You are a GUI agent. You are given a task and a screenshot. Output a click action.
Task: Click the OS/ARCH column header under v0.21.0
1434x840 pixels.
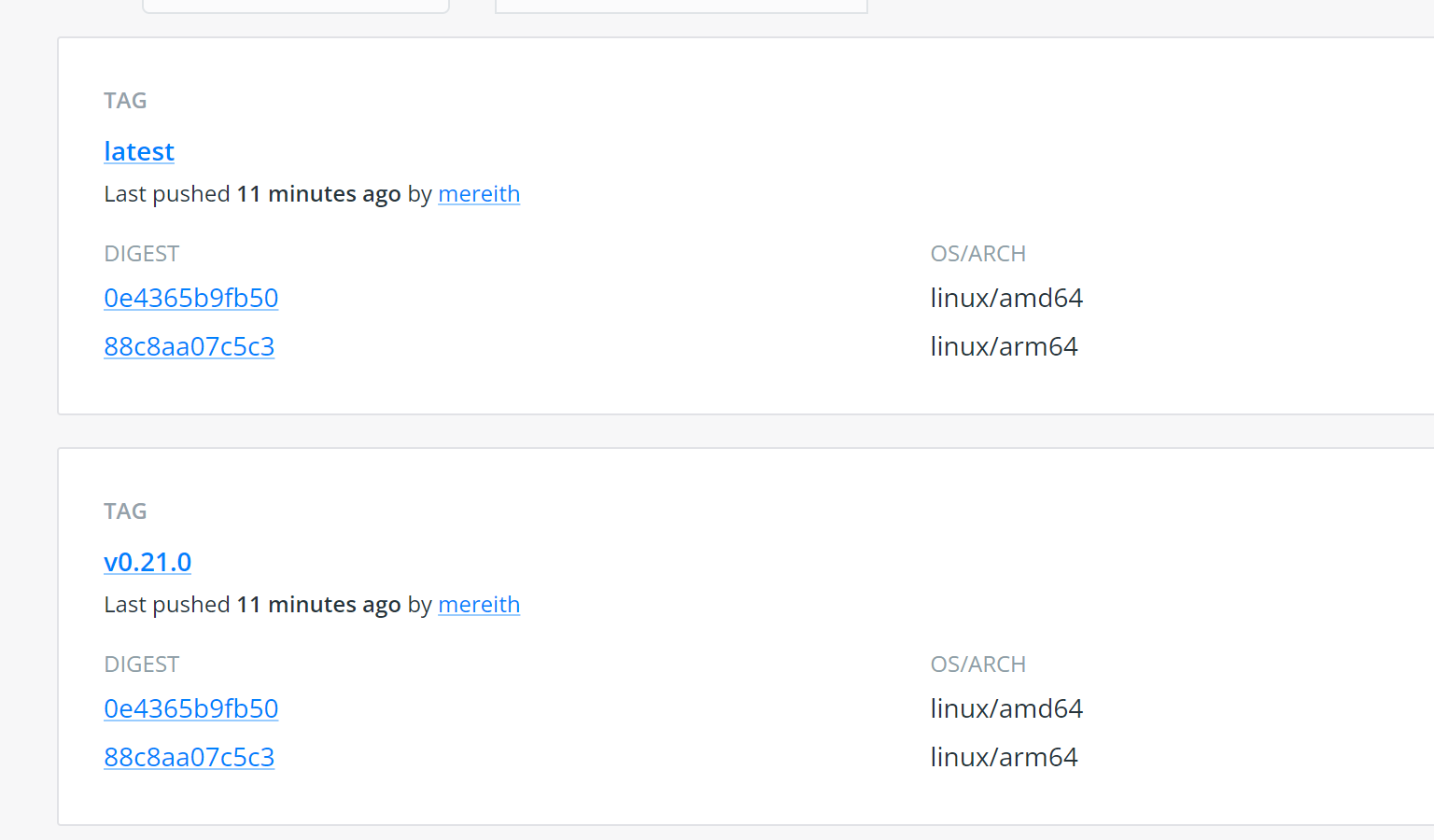[977, 664]
